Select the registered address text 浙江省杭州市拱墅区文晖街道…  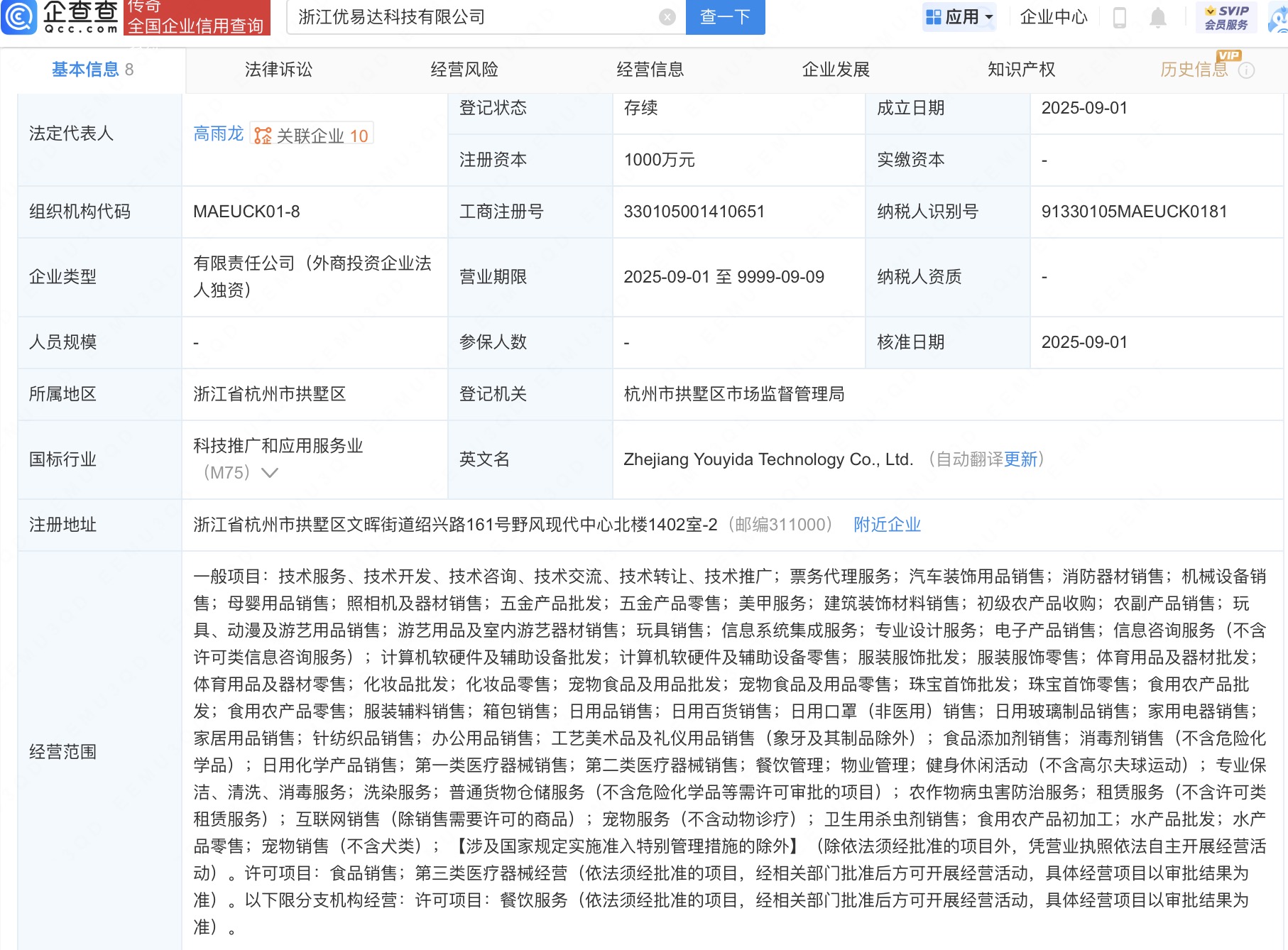[x=455, y=525]
